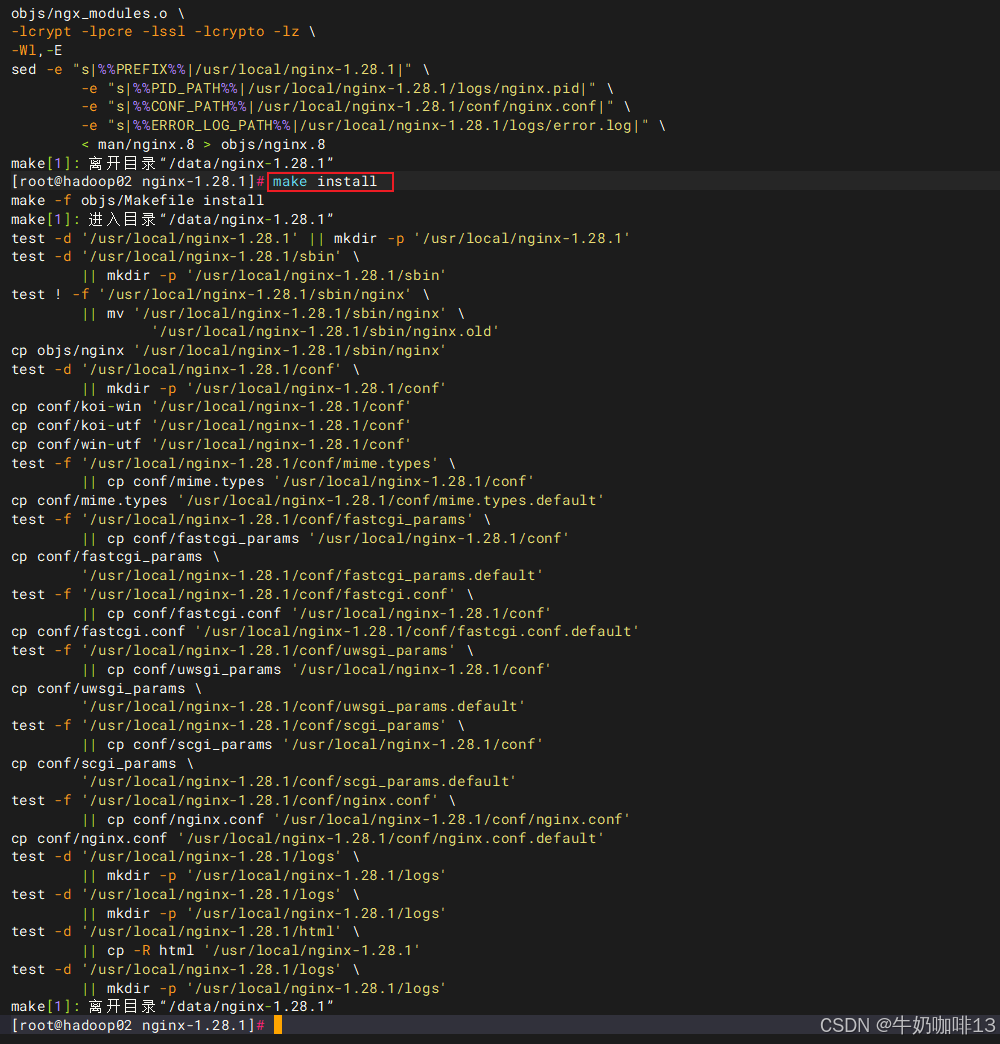Click 'objs/ngx_modules.o \' top line

tap(98, 13)
